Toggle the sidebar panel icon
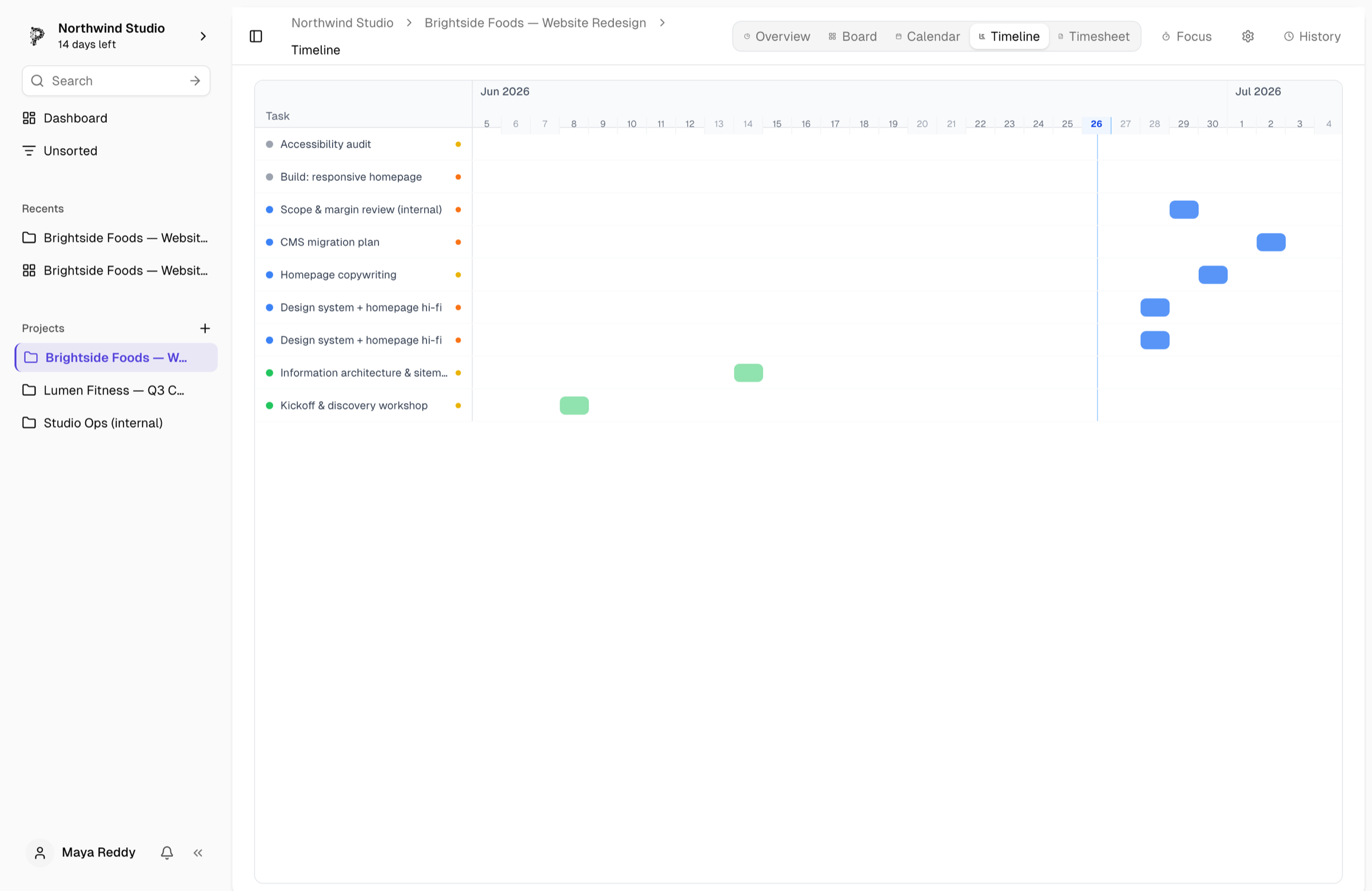The height and width of the screenshot is (891, 1372). [x=256, y=37]
